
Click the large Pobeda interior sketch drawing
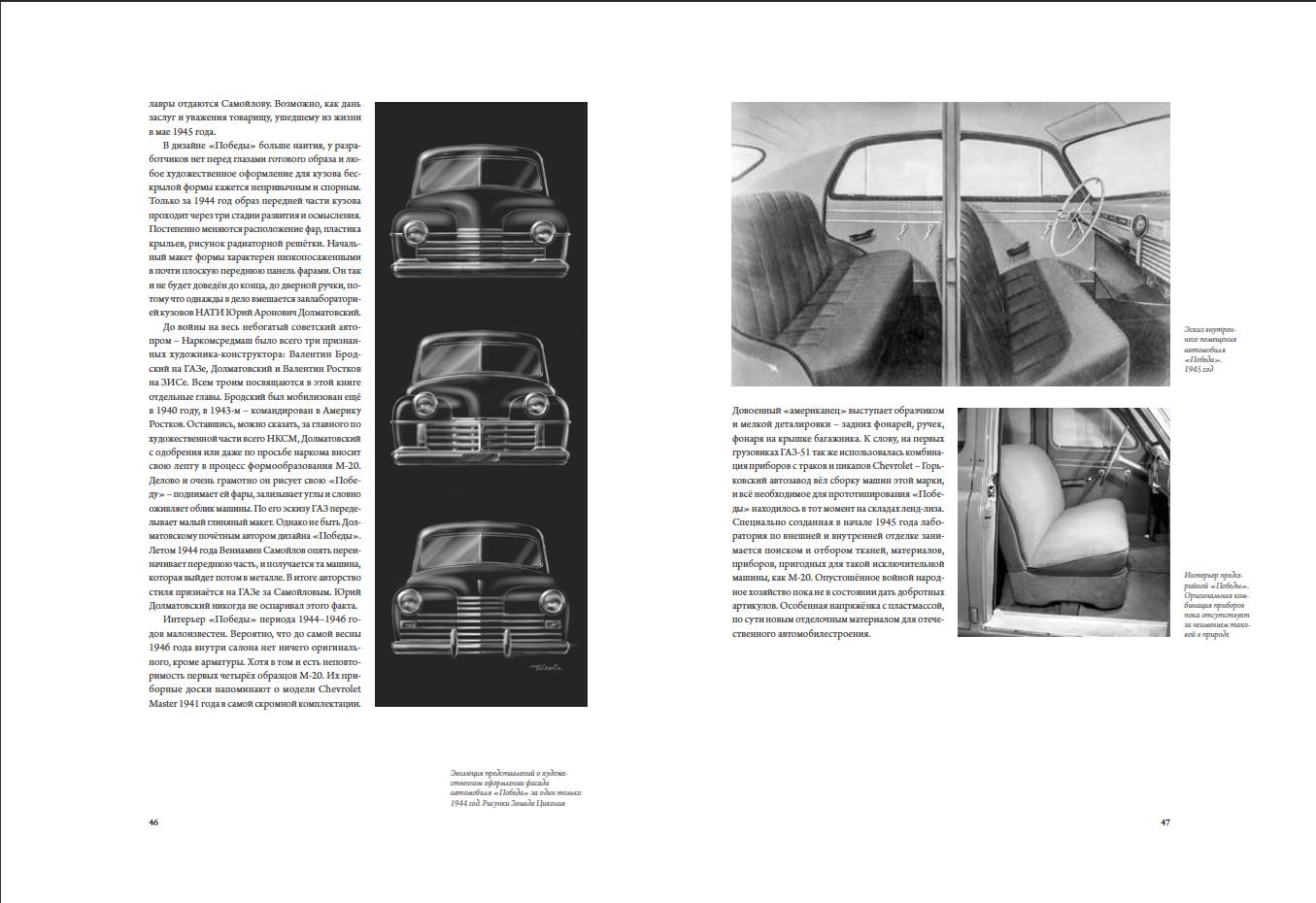click(x=950, y=244)
